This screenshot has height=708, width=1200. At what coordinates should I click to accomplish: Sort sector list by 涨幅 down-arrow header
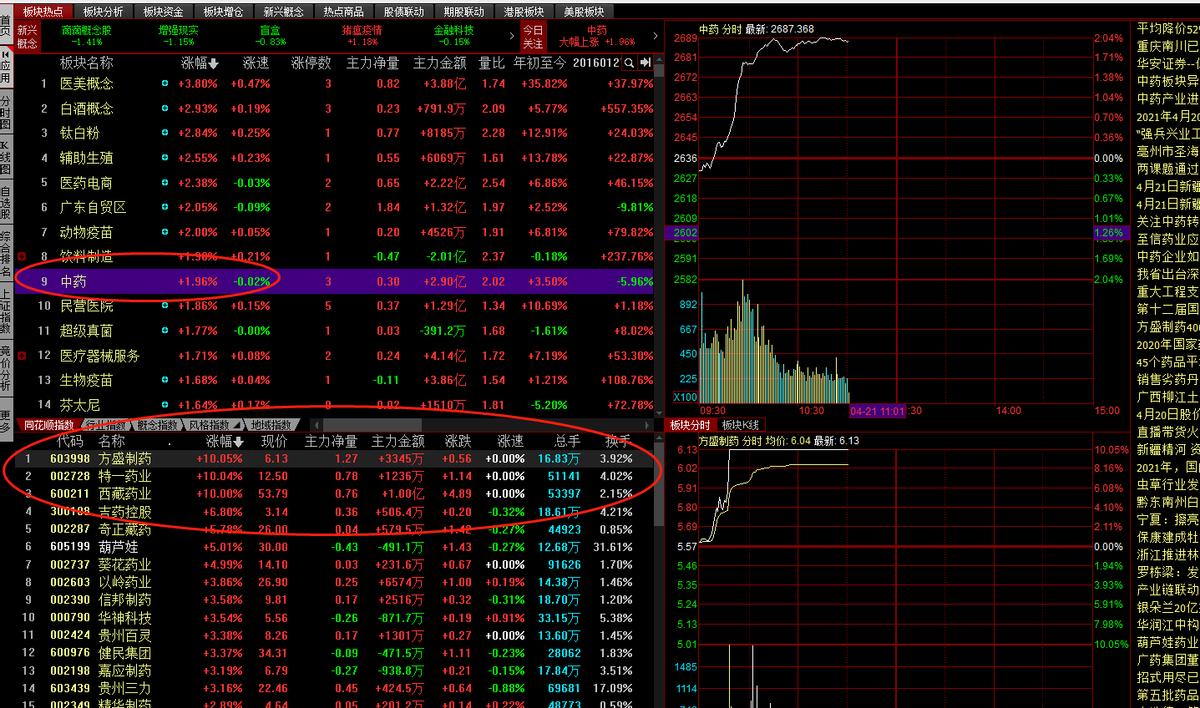[x=198, y=63]
